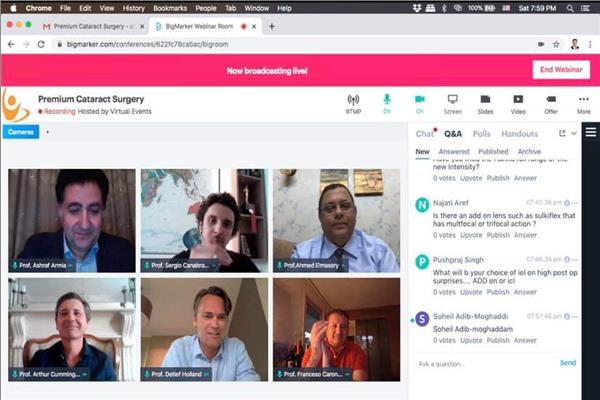The width and height of the screenshot is (600, 400).
Task: Expand the More options menu
Action: (583, 103)
